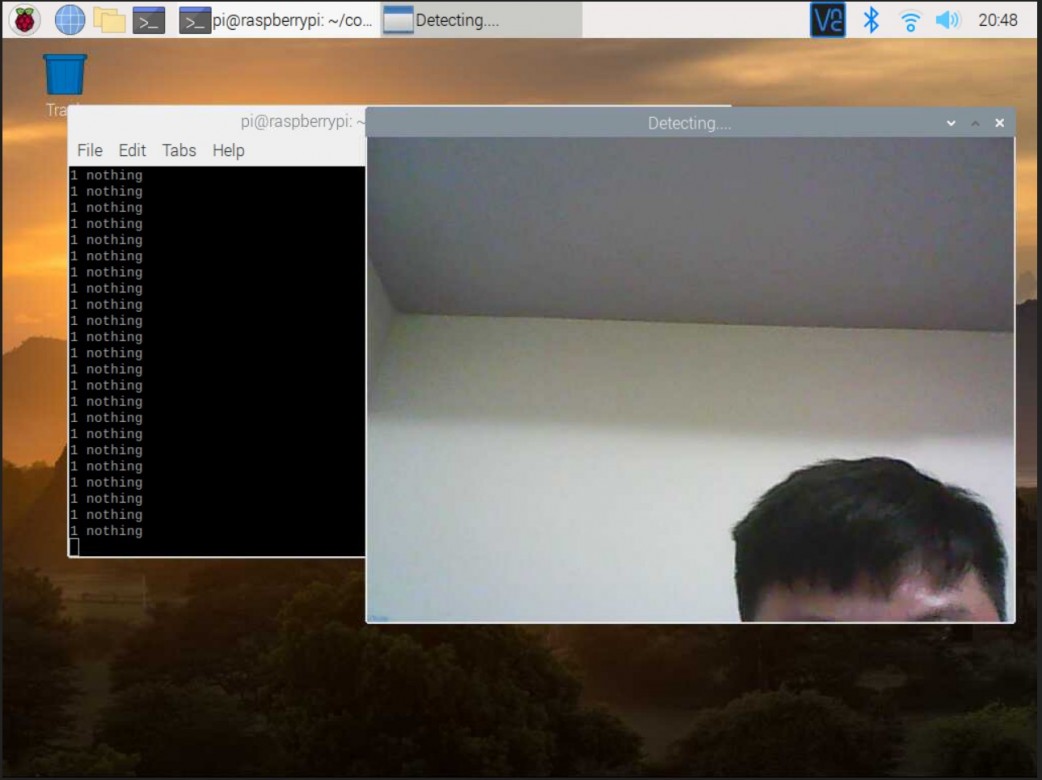Open the File Manager folder icon

point(108,19)
